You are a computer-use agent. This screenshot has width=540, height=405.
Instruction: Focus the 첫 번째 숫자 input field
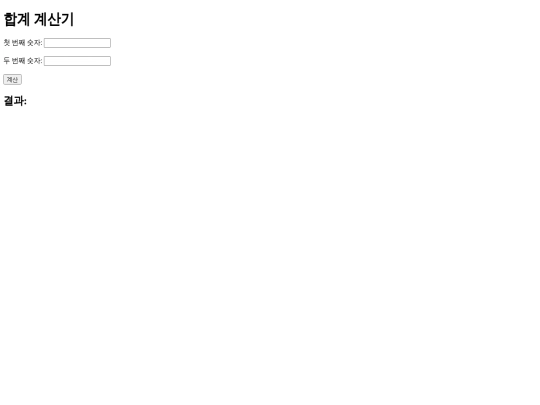point(77,43)
